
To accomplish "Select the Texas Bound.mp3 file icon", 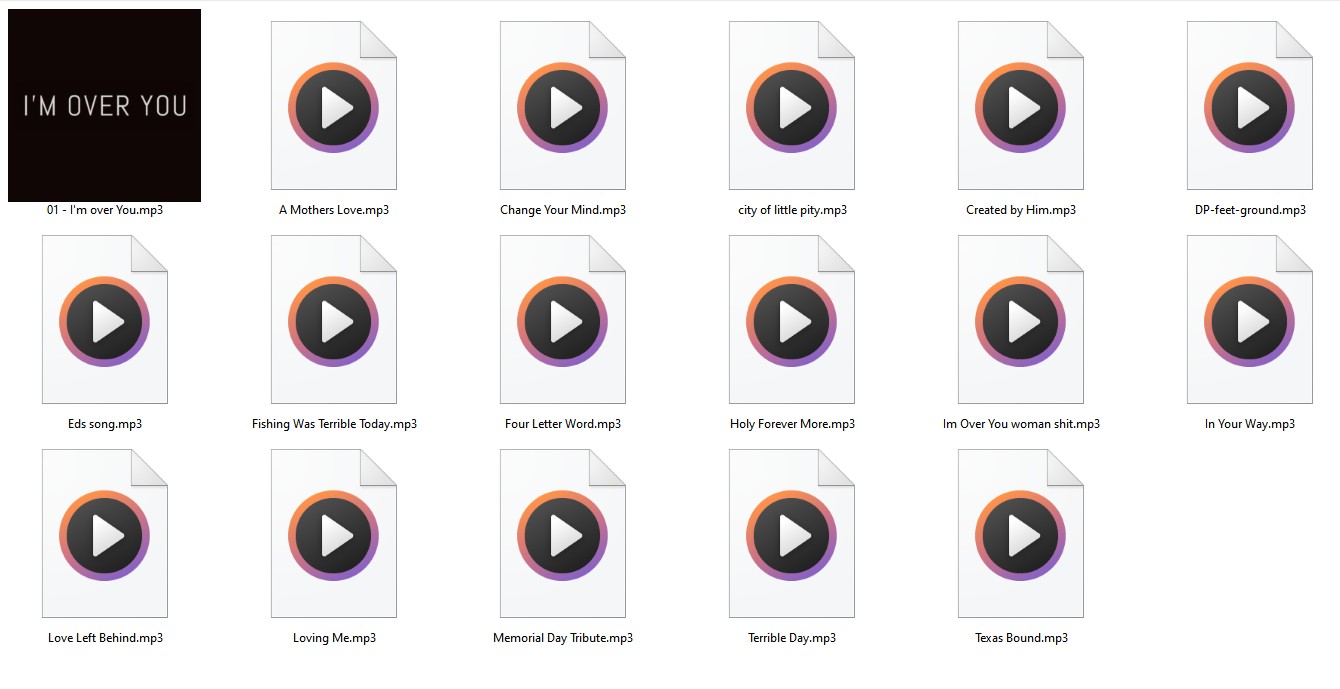I will click(x=1021, y=534).
